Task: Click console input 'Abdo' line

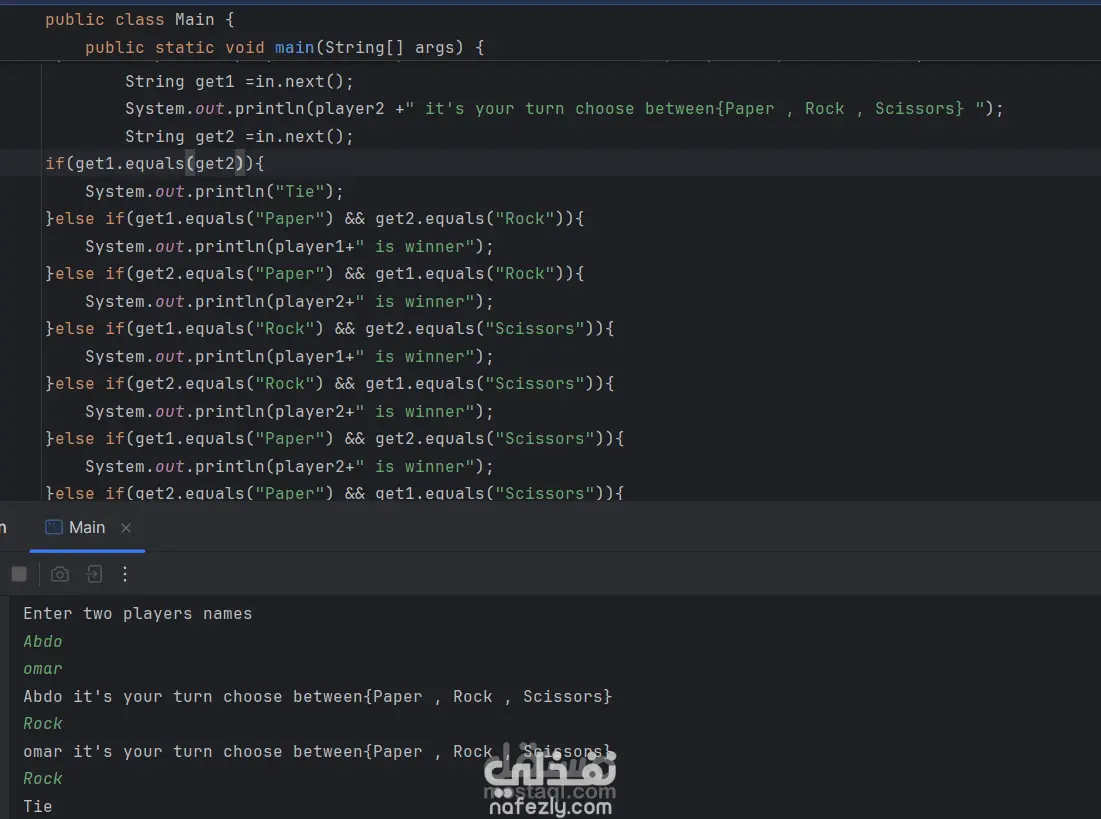Action: click(x=43, y=641)
